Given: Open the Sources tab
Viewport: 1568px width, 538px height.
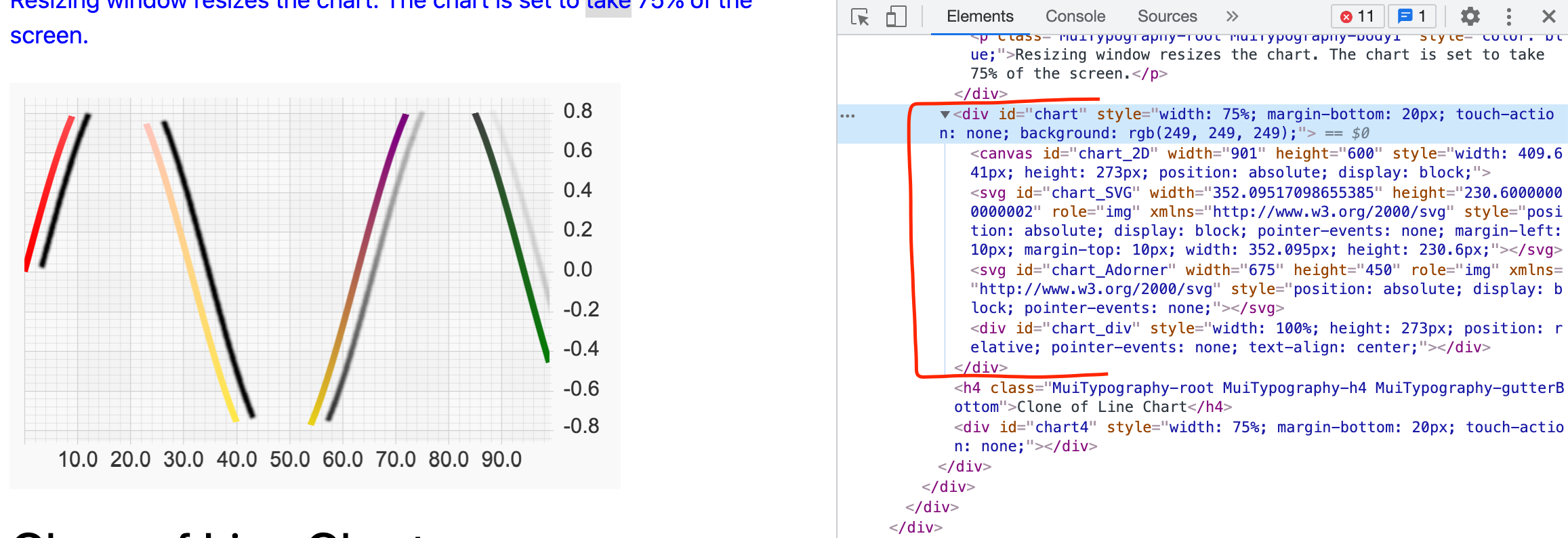Looking at the screenshot, I should click(1167, 16).
